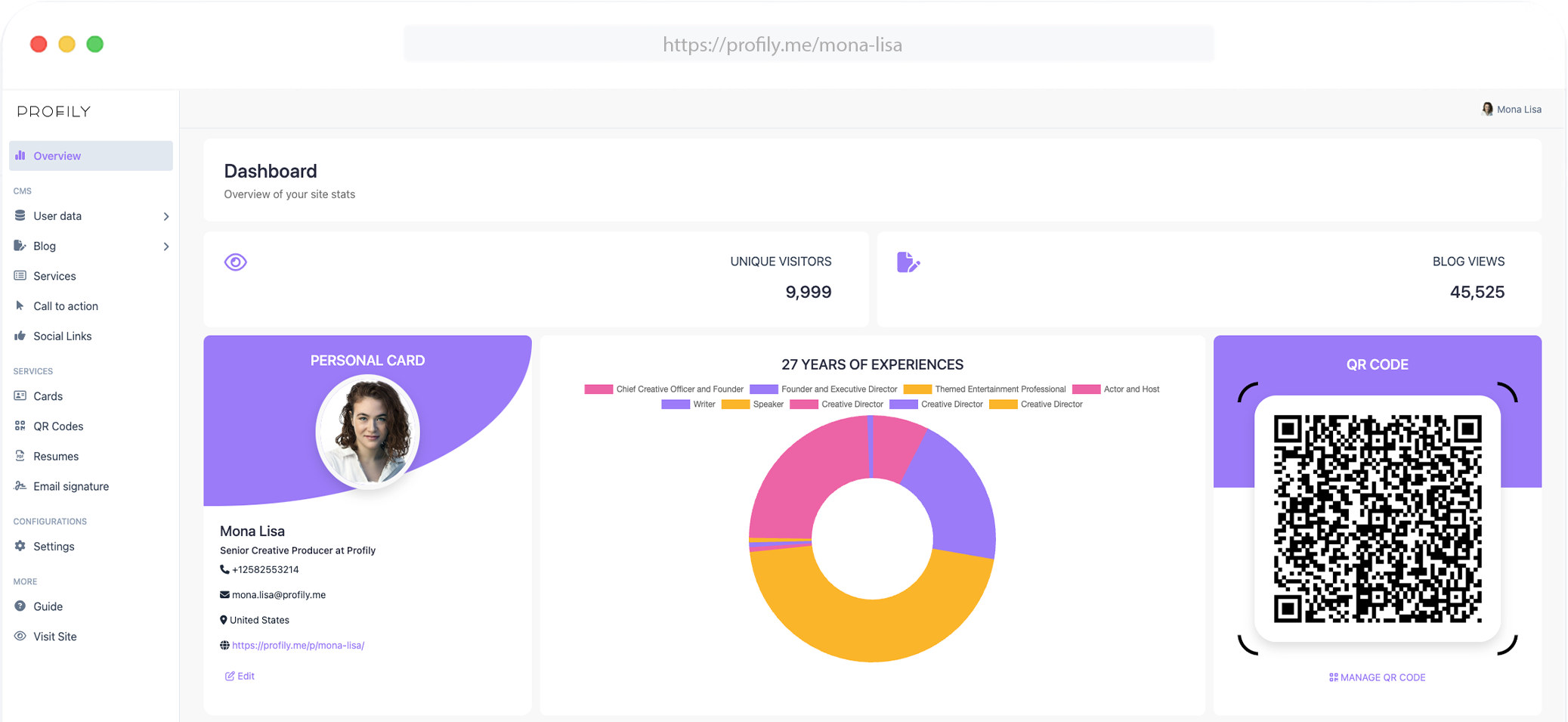Click the Social Links thumbs-up icon
This screenshot has width=1568, height=722.
[x=20, y=336]
